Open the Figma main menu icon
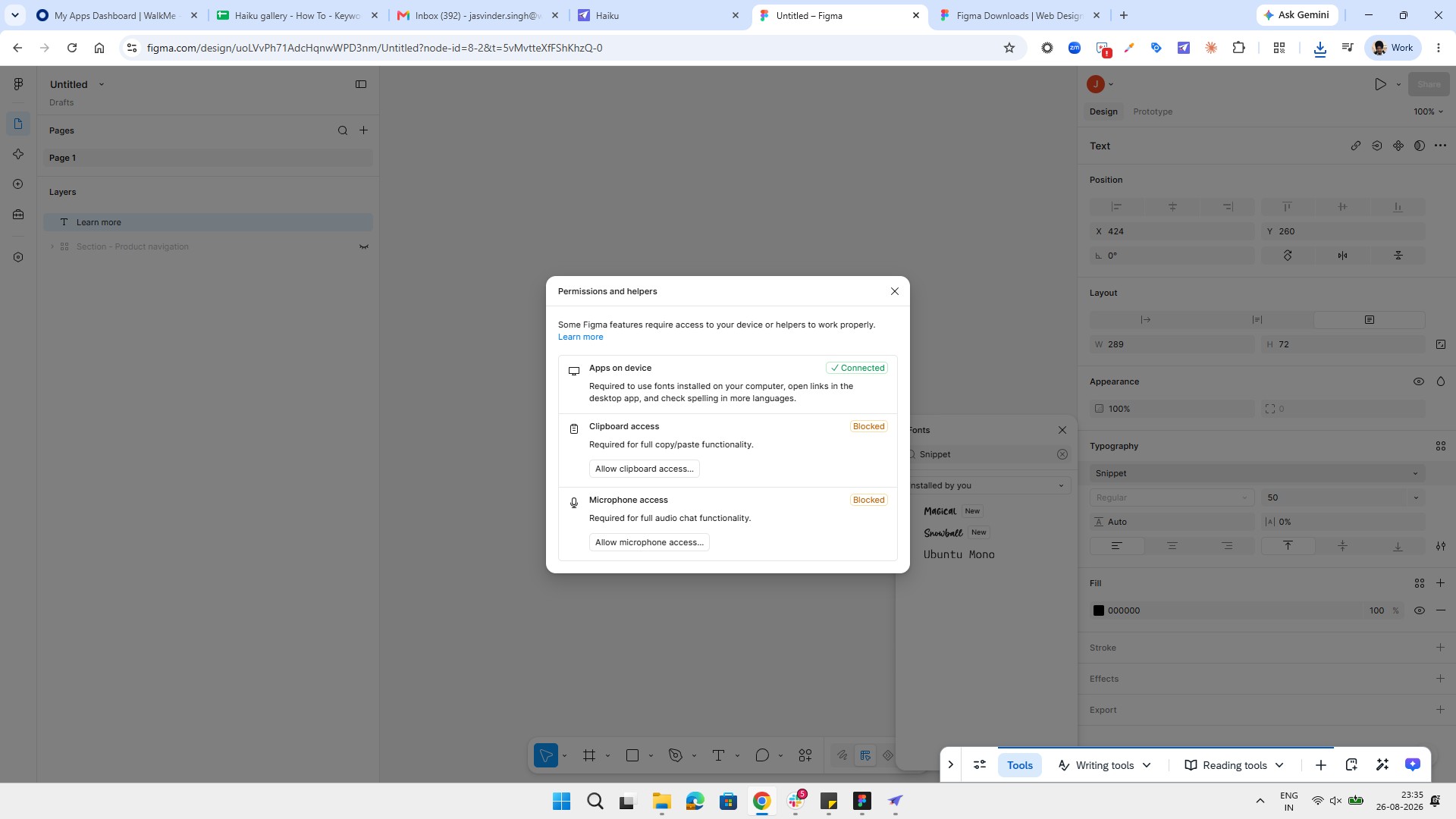The width and height of the screenshot is (1456, 819). (x=18, y=84)
